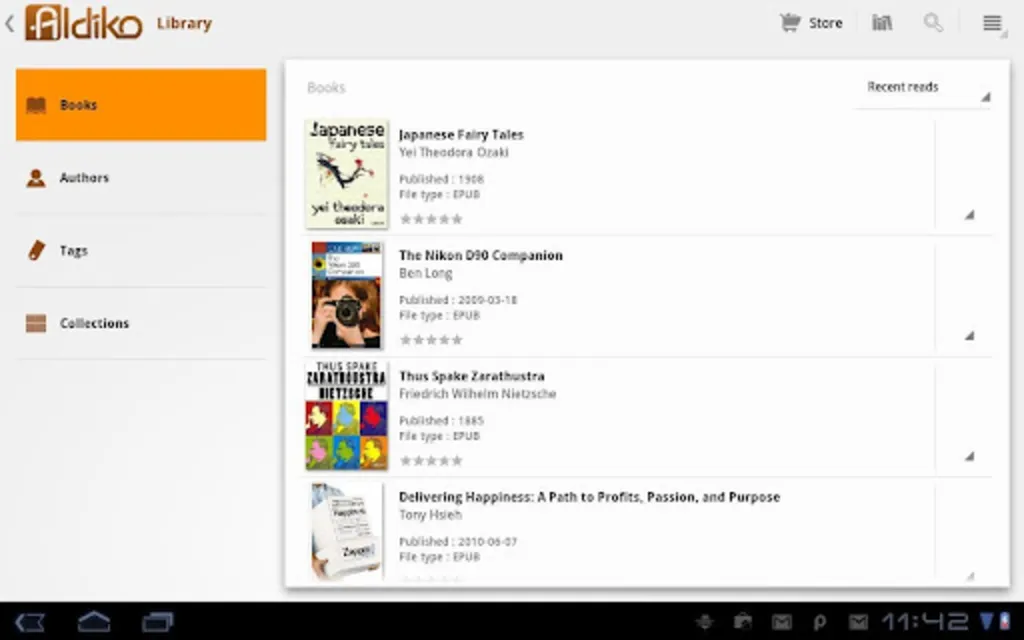Click 'Published : 1908' text

[x=441, y=179]
